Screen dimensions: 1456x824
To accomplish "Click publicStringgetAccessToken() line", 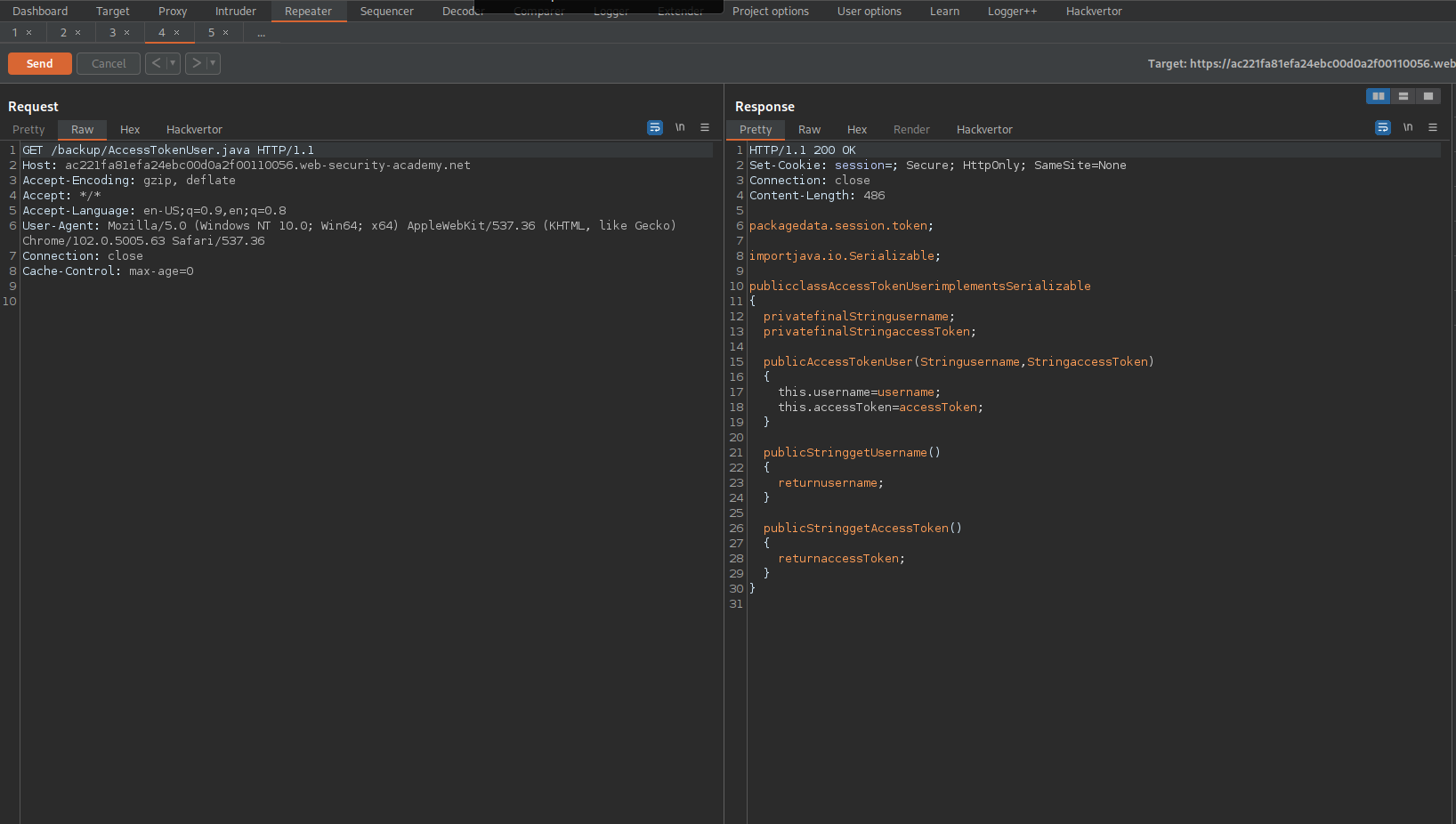I will (x=862, y=529).
